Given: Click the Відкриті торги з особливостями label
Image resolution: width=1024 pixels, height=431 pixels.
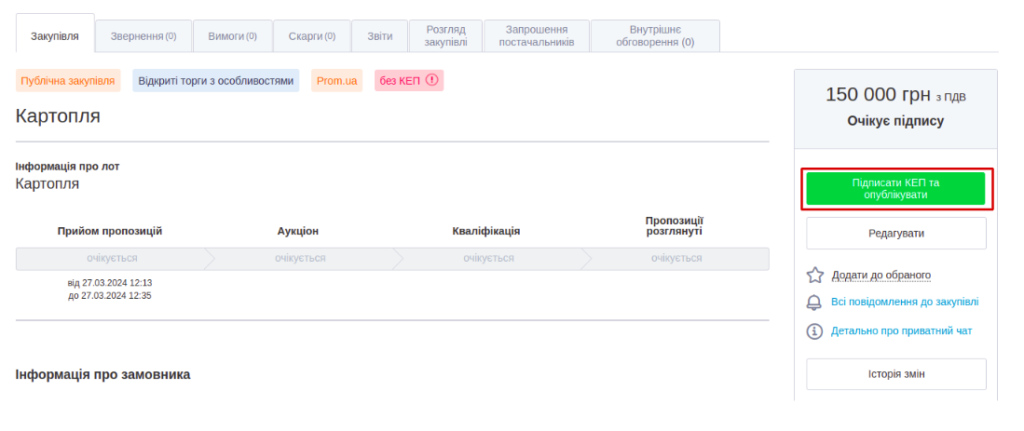Looking at the screenshot, I should point(216,81).
